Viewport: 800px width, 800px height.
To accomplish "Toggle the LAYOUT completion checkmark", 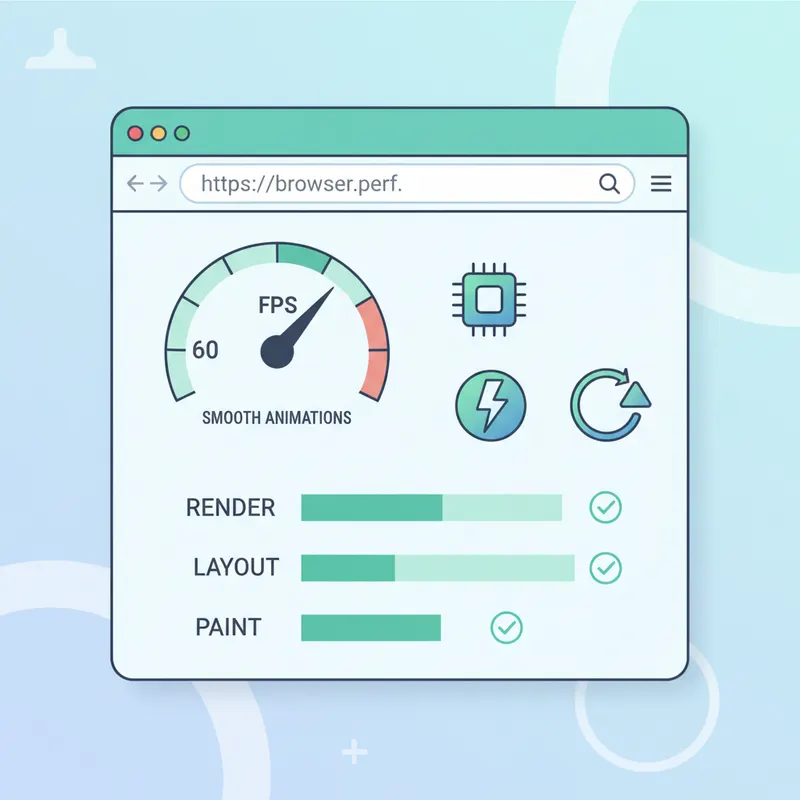I will point(605,568).
